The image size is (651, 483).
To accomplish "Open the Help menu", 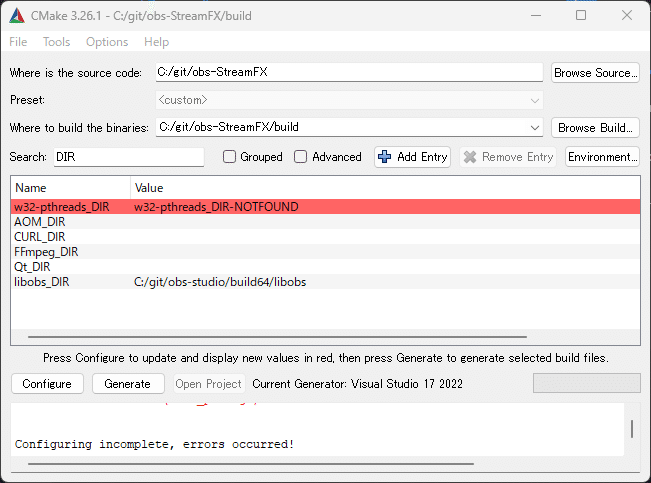I will [x=156, y=42].
